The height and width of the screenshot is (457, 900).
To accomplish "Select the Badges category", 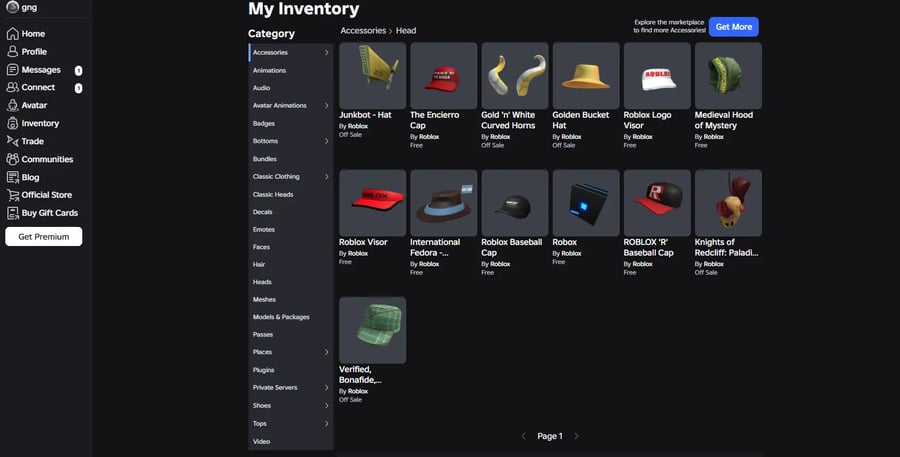I will click(x=264, y=124).
